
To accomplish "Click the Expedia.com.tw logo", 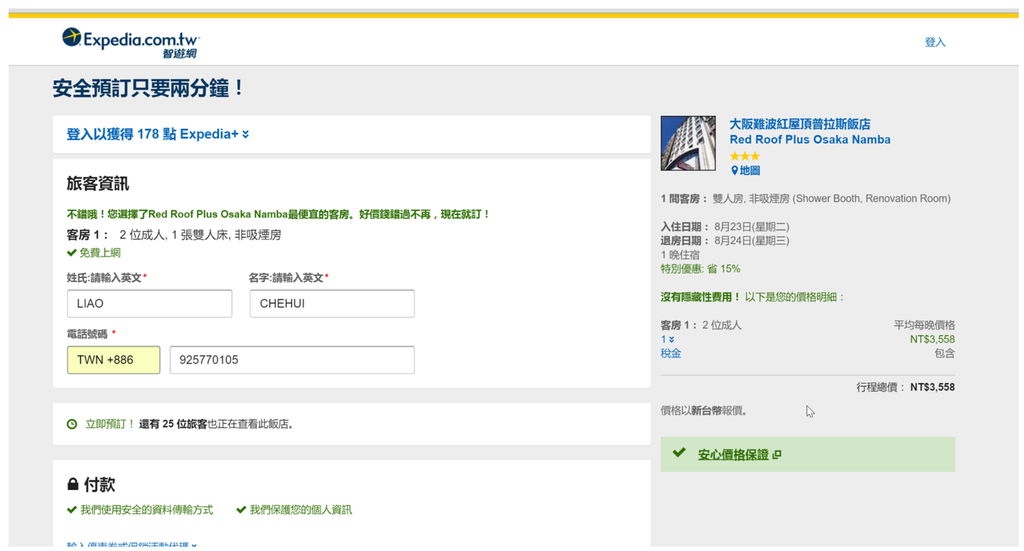I will point(131,42).
